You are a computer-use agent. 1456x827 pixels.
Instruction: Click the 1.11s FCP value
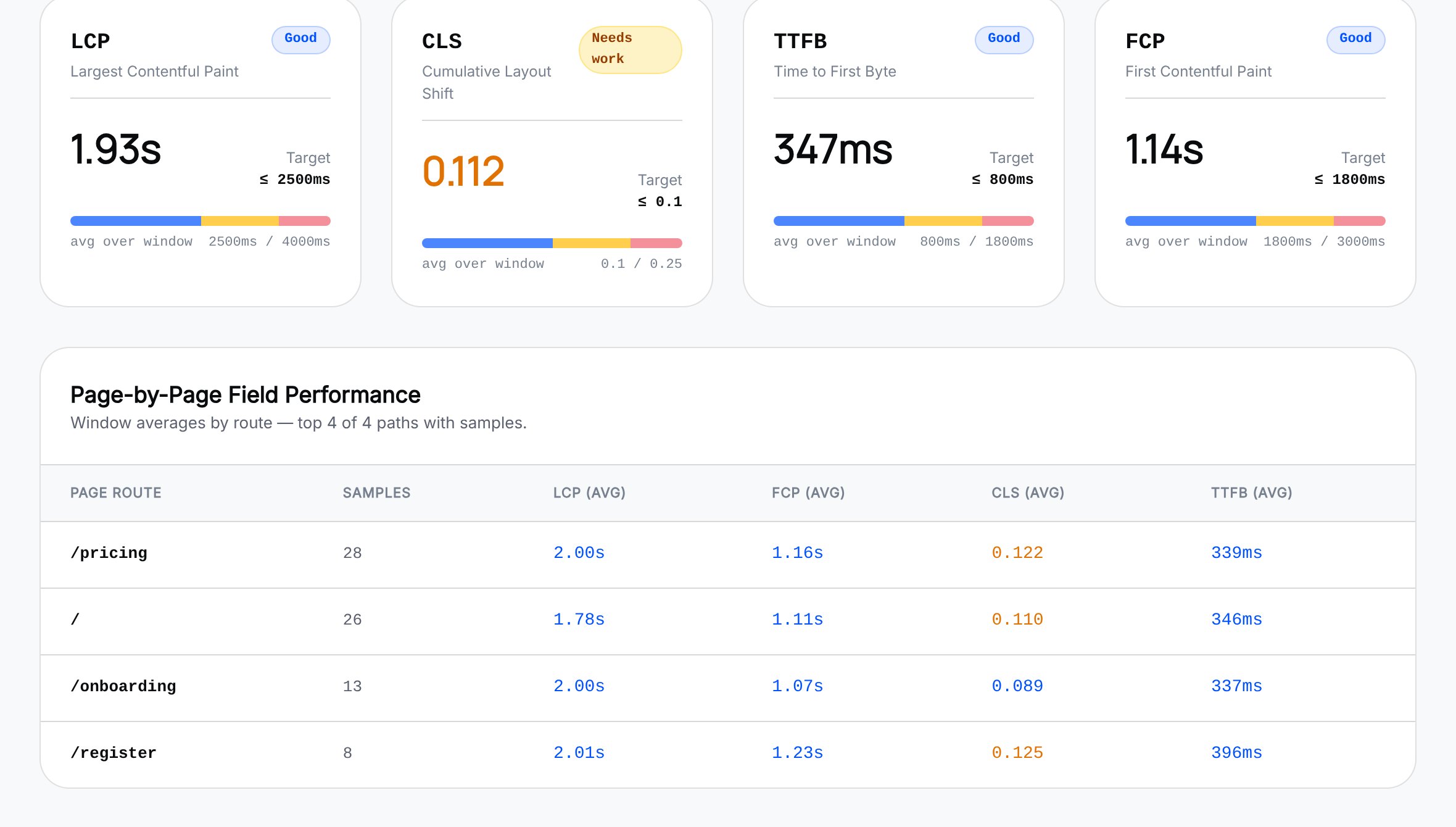point(798,620)
